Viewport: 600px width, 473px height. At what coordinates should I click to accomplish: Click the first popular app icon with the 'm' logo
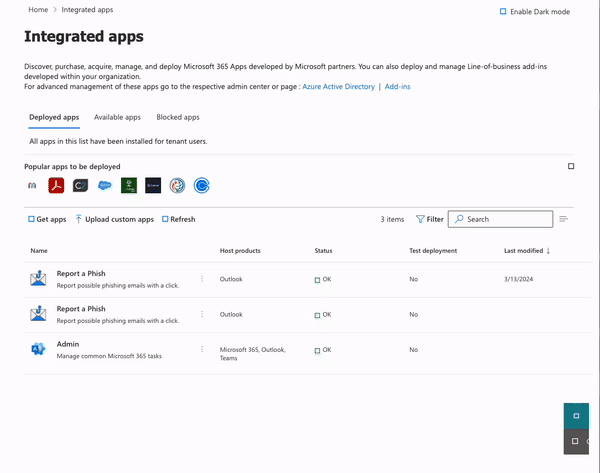coord(32,186)
